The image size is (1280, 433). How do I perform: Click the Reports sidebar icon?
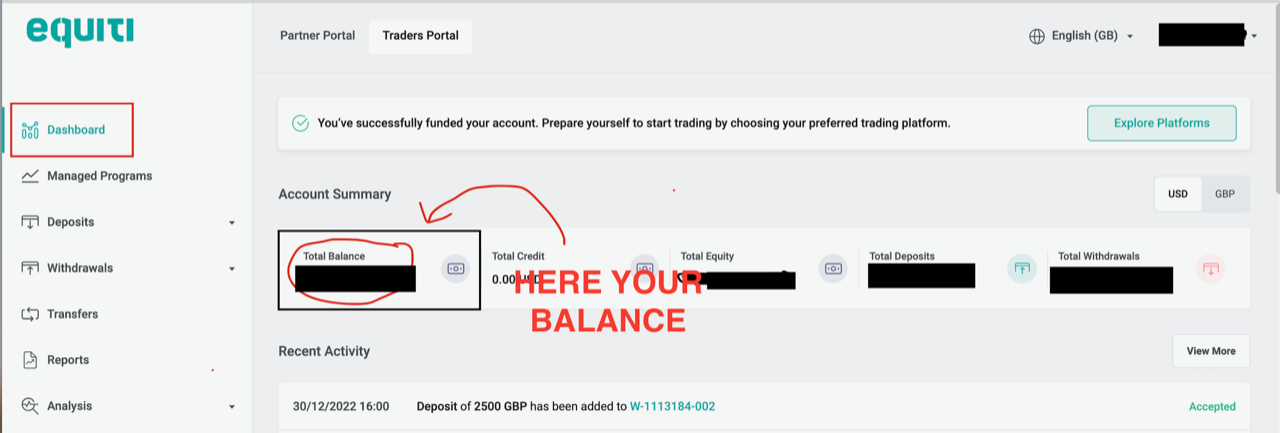click(30, 360)
